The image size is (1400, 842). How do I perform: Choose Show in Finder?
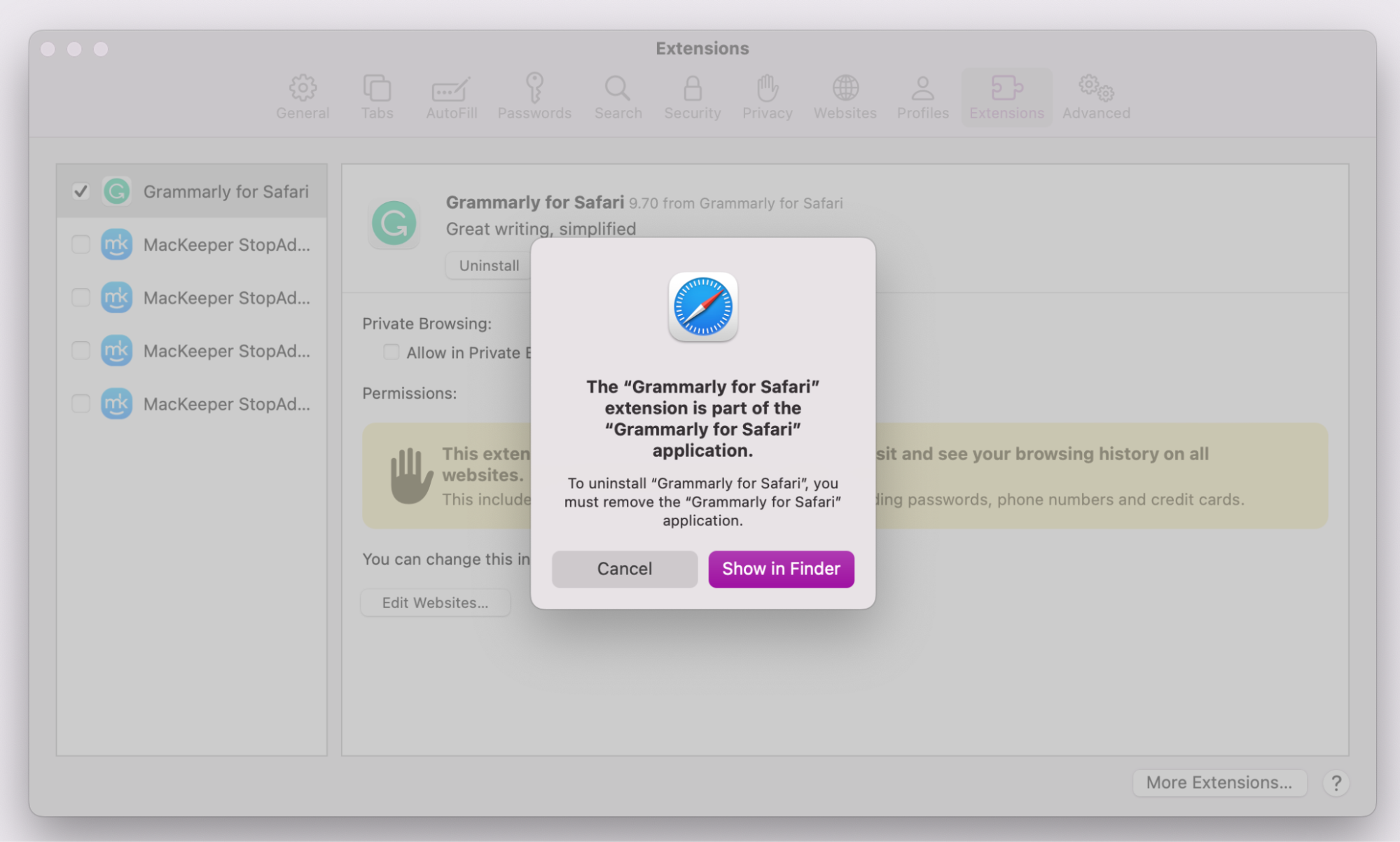pos(781,569)
